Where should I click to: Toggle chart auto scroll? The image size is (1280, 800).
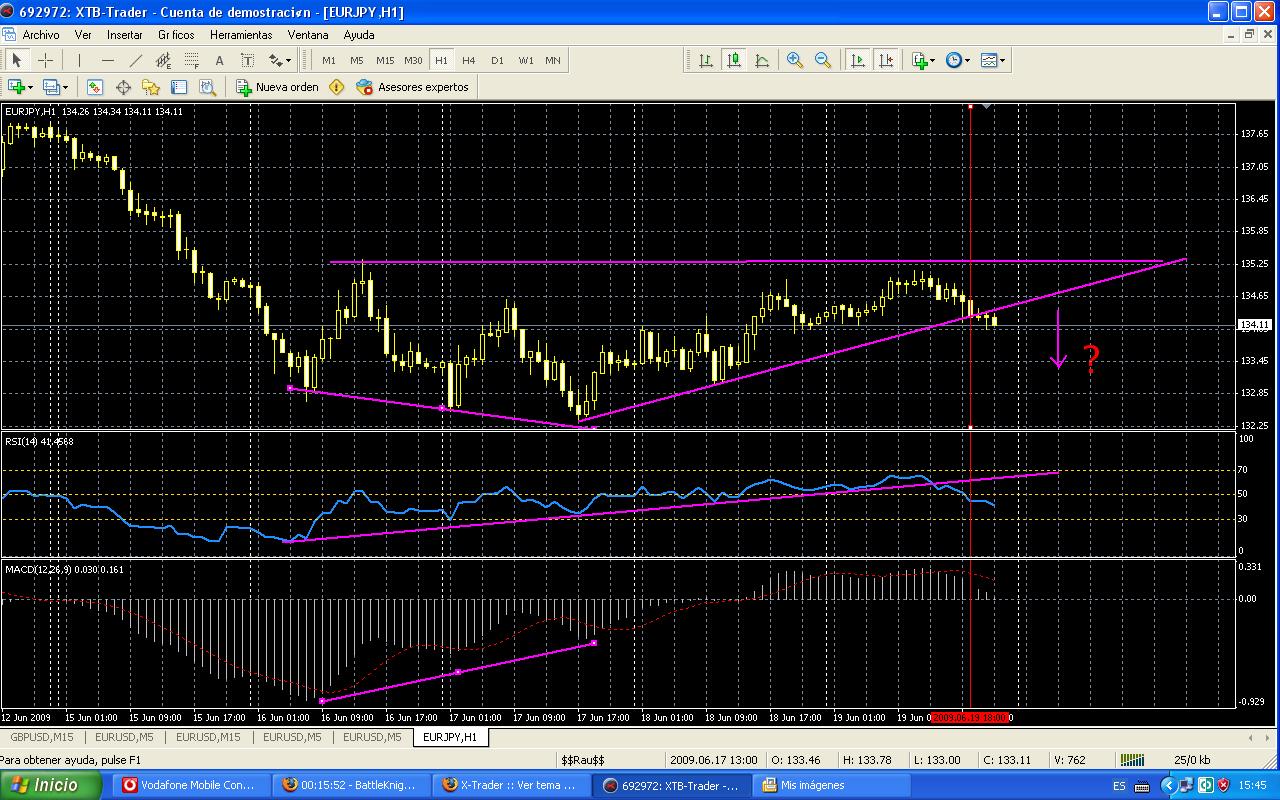click(x=857, y=60)
